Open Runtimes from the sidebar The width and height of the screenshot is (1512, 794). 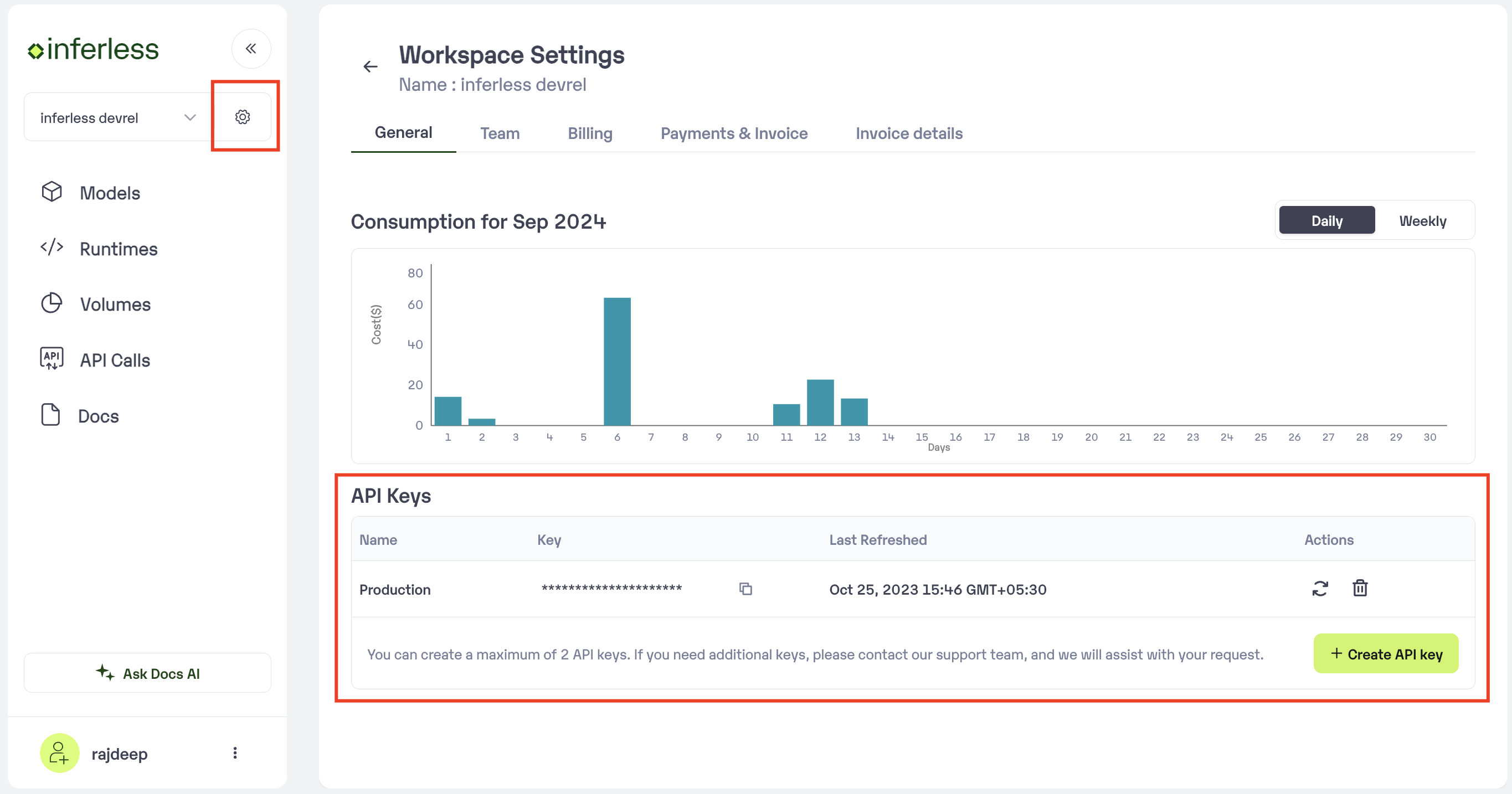coord(118,249)
